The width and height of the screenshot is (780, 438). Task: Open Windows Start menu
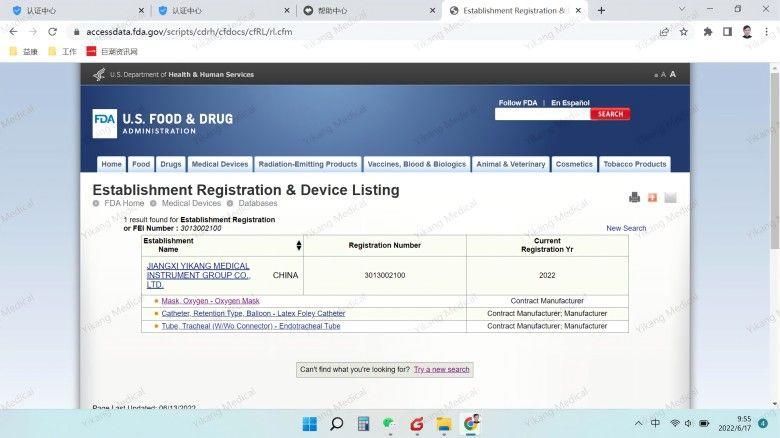pyautogui.click(x=310, y=424)
